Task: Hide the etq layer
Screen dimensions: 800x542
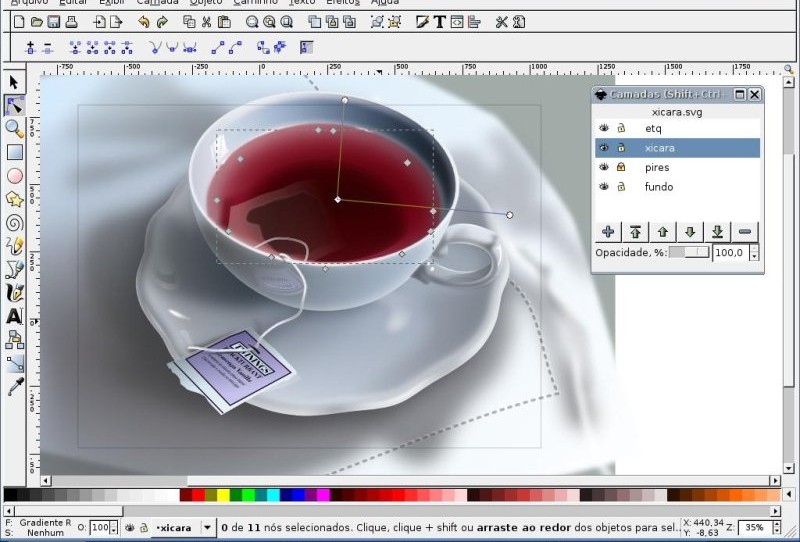Action: 604,128
